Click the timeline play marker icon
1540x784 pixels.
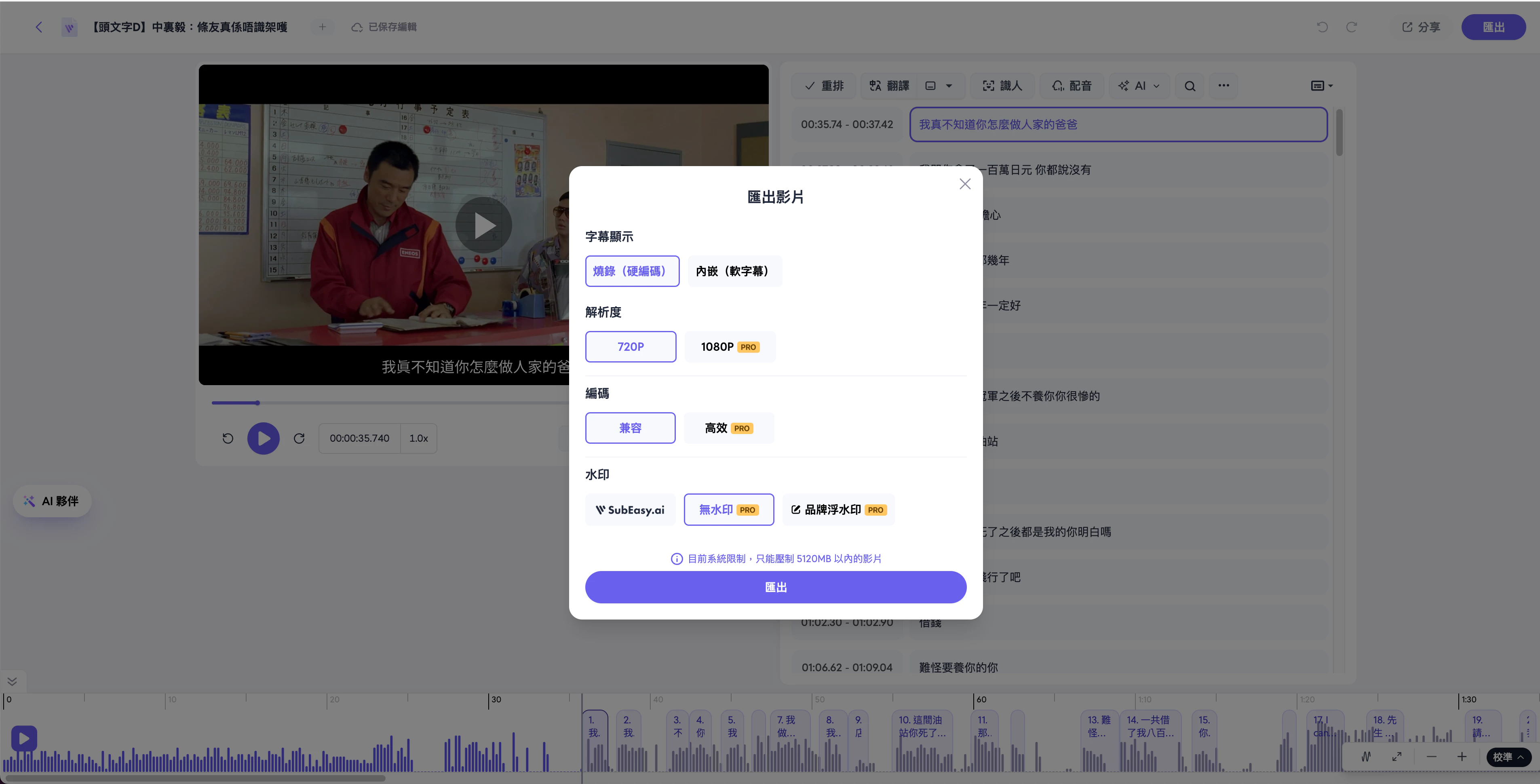(24, 739)
